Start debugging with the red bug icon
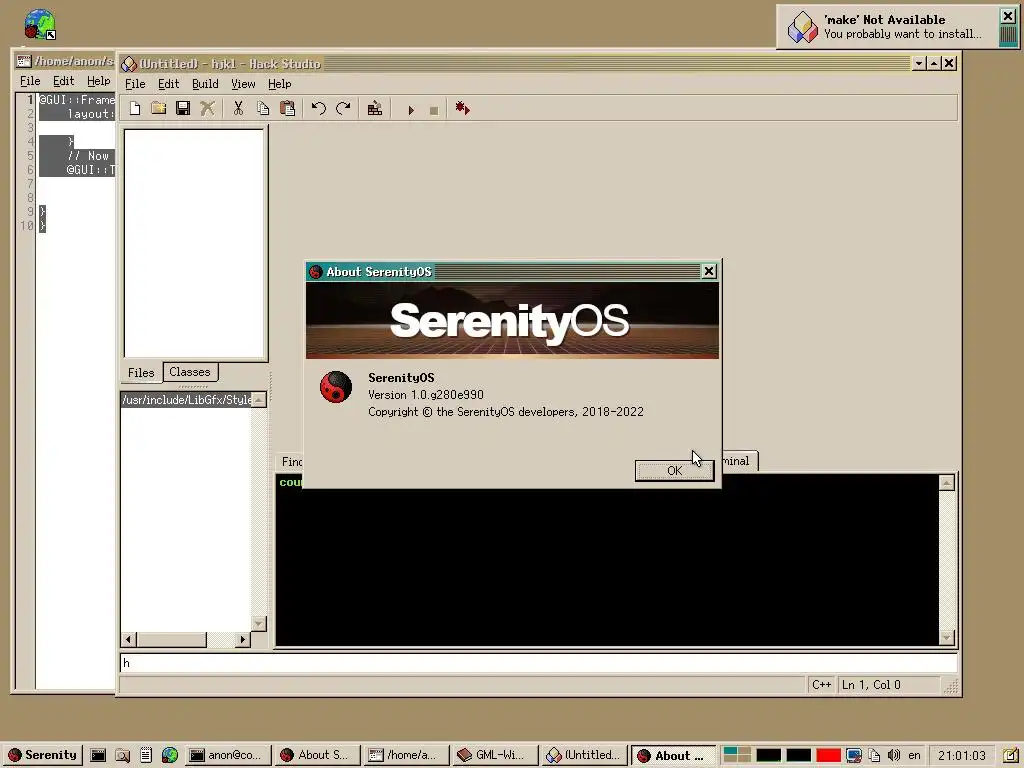Image resolution: width=1024 pixels, height=768 pixels. pos(462,108)
